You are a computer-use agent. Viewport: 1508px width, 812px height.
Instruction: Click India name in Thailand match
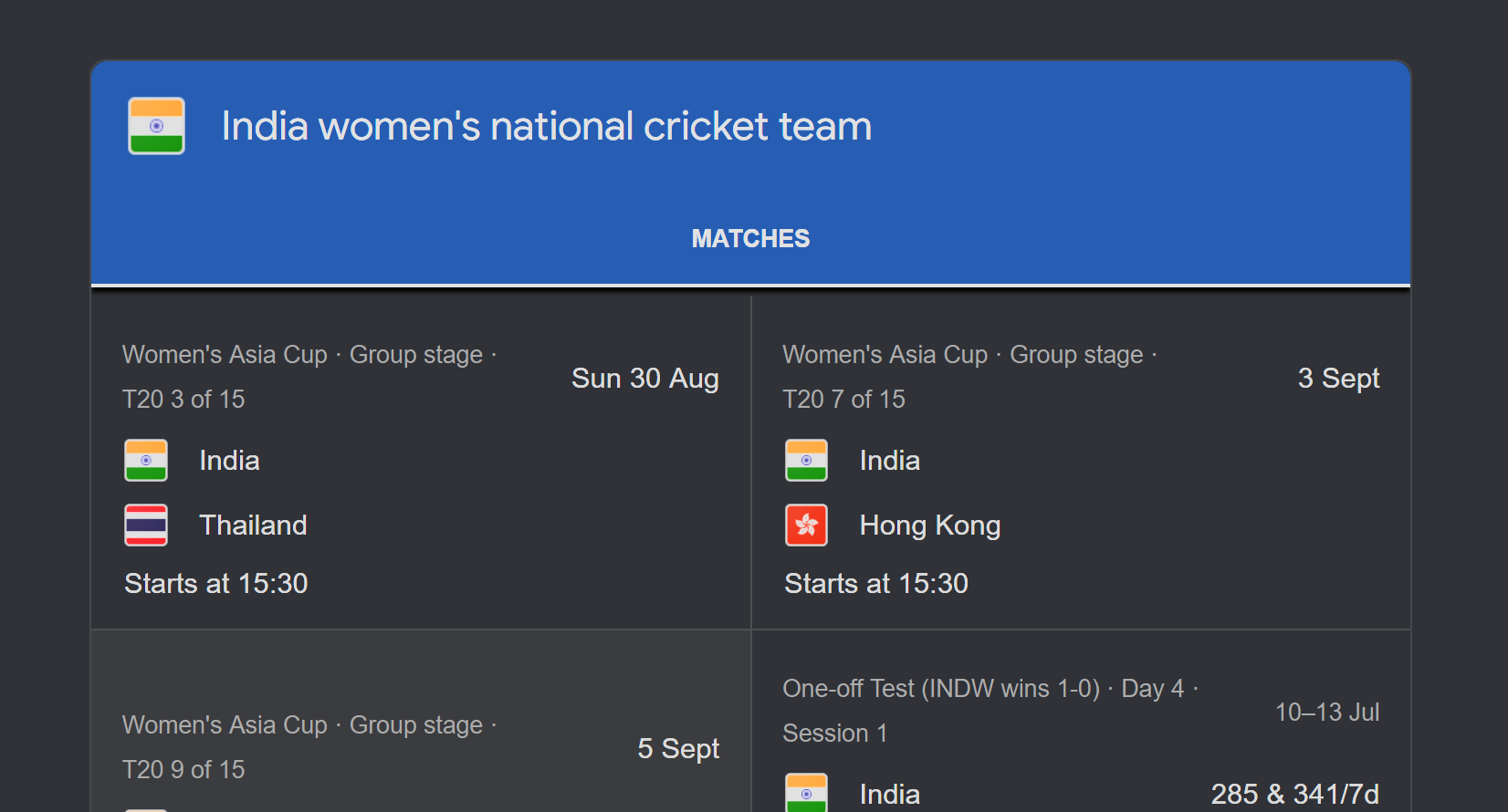tap(229, 461)
